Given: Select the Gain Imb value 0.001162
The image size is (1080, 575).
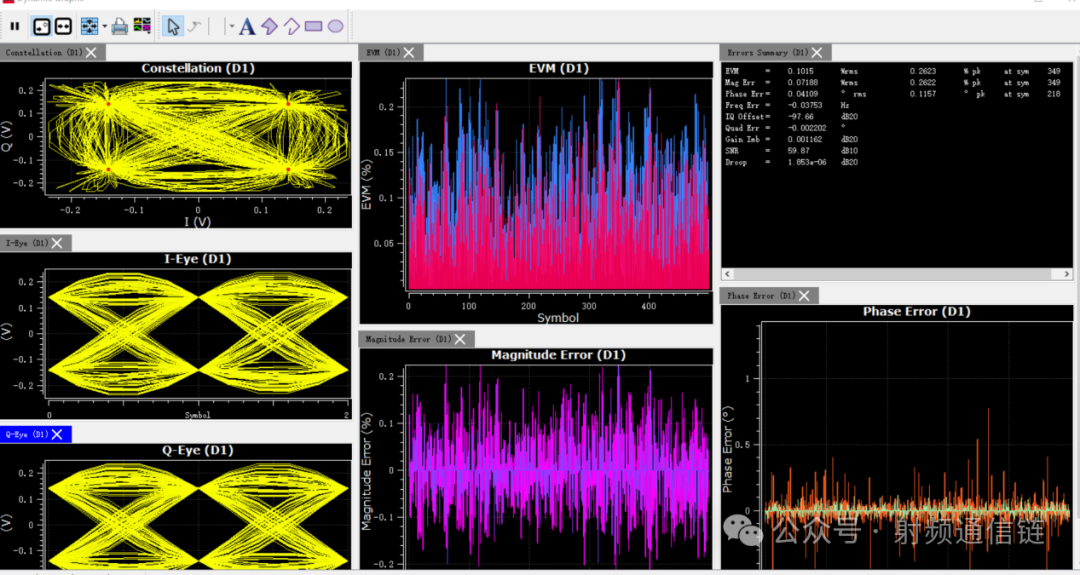Looking at the screenshot, I should tap(804, 139).
